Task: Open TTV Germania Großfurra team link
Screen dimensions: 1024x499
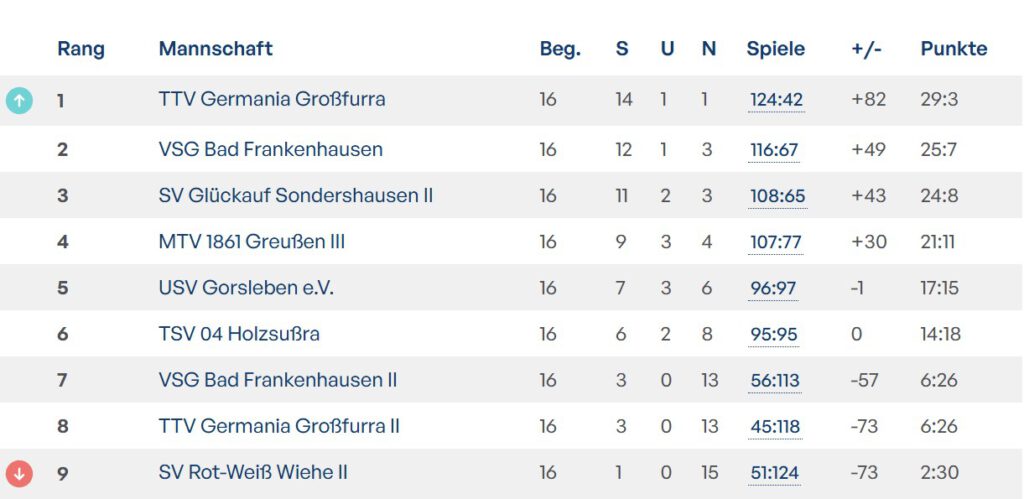Action: click(271, 100)
